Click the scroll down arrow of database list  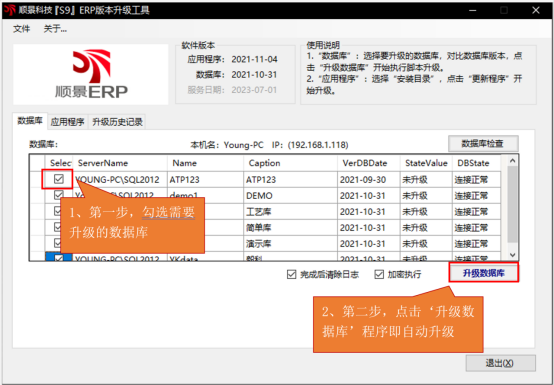(513, 255)
